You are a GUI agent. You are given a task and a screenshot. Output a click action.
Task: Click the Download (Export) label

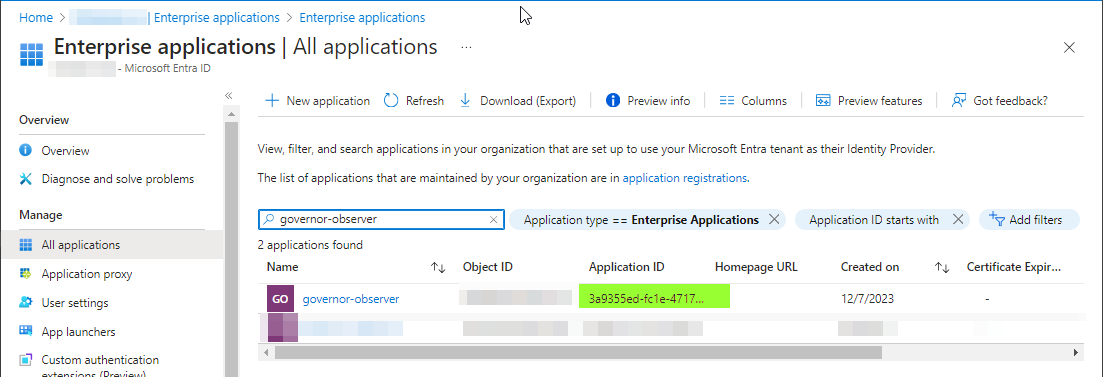pos(528,101)
